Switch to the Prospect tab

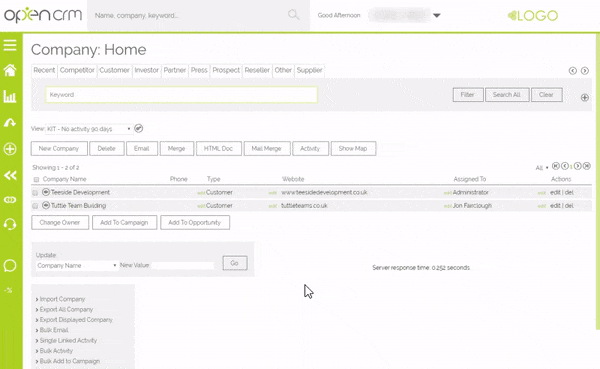click(226, 70)
